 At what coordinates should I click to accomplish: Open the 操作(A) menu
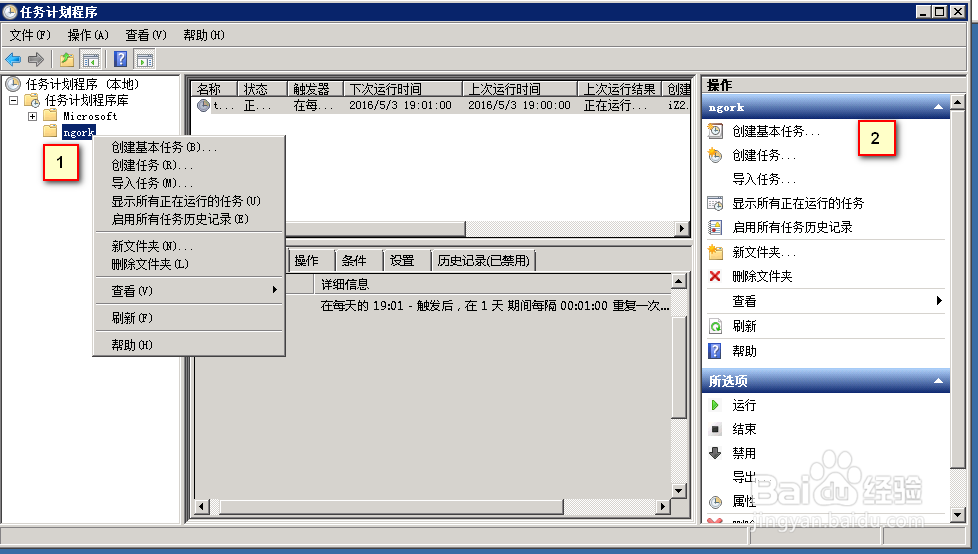tap(88, 35)
